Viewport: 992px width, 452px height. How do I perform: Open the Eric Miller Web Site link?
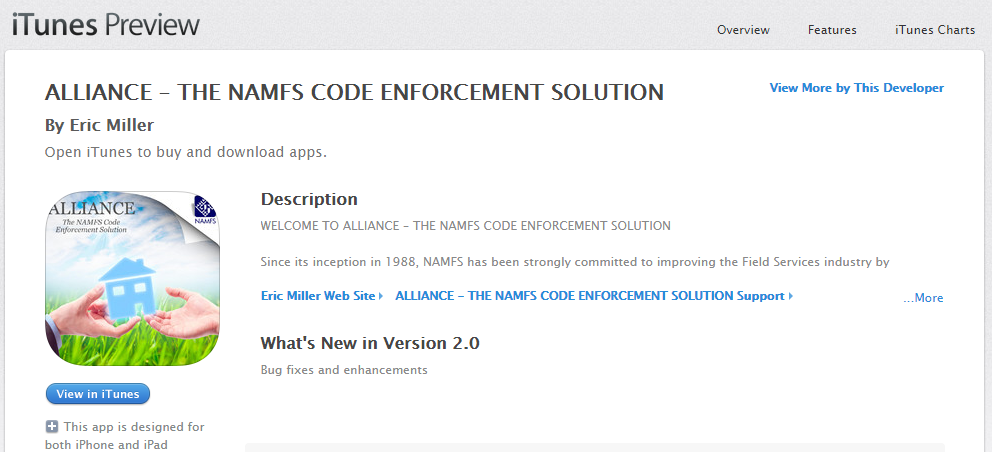pyautogui.click(x=321, y=296)
